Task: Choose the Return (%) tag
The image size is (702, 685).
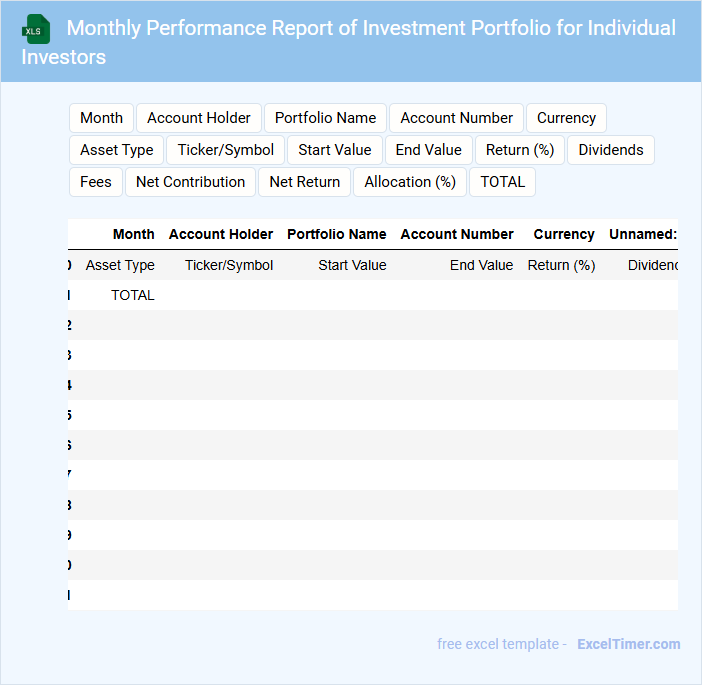Action: [520, 150]
